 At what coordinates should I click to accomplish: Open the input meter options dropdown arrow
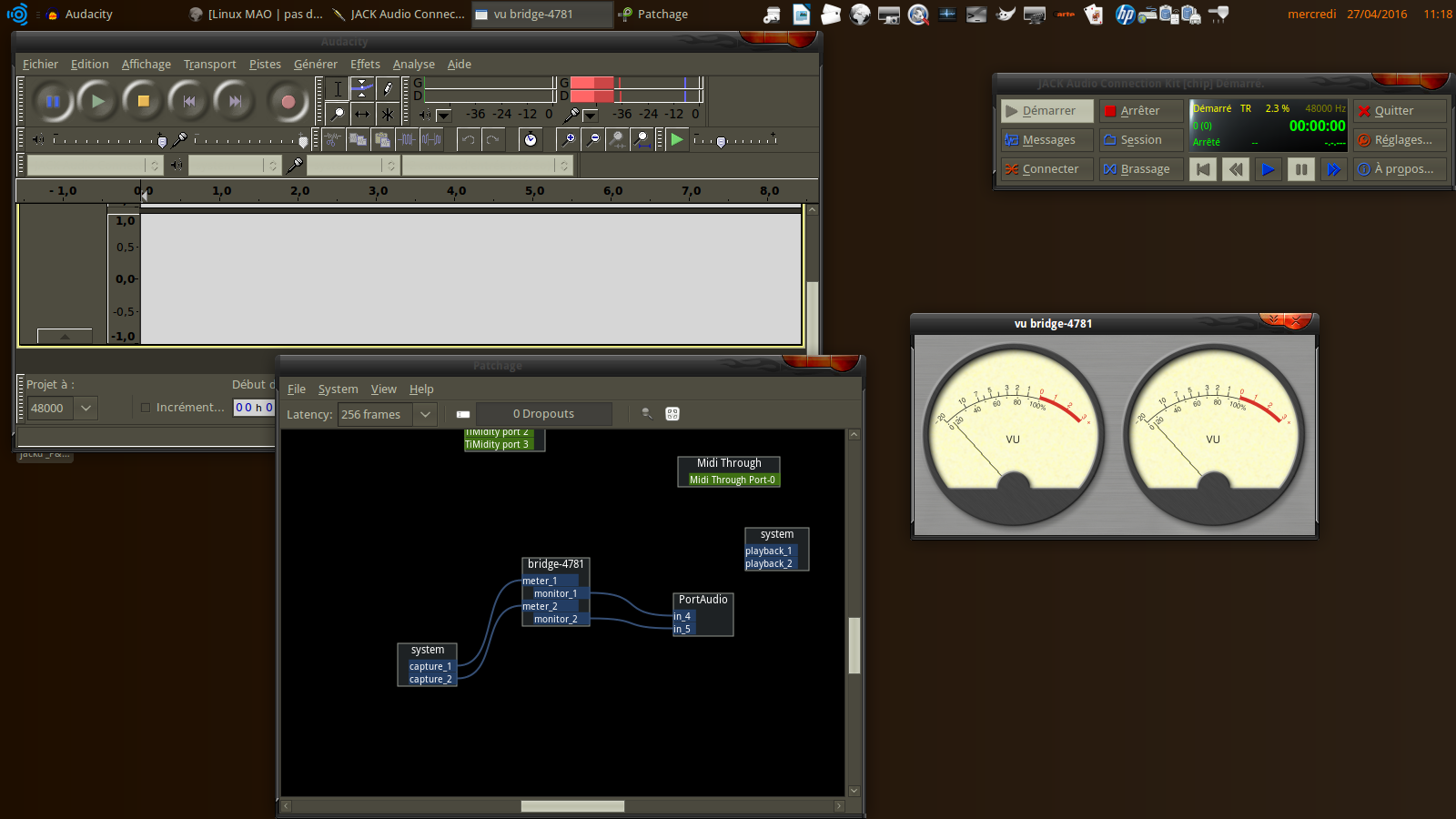[x=590, y=116]
